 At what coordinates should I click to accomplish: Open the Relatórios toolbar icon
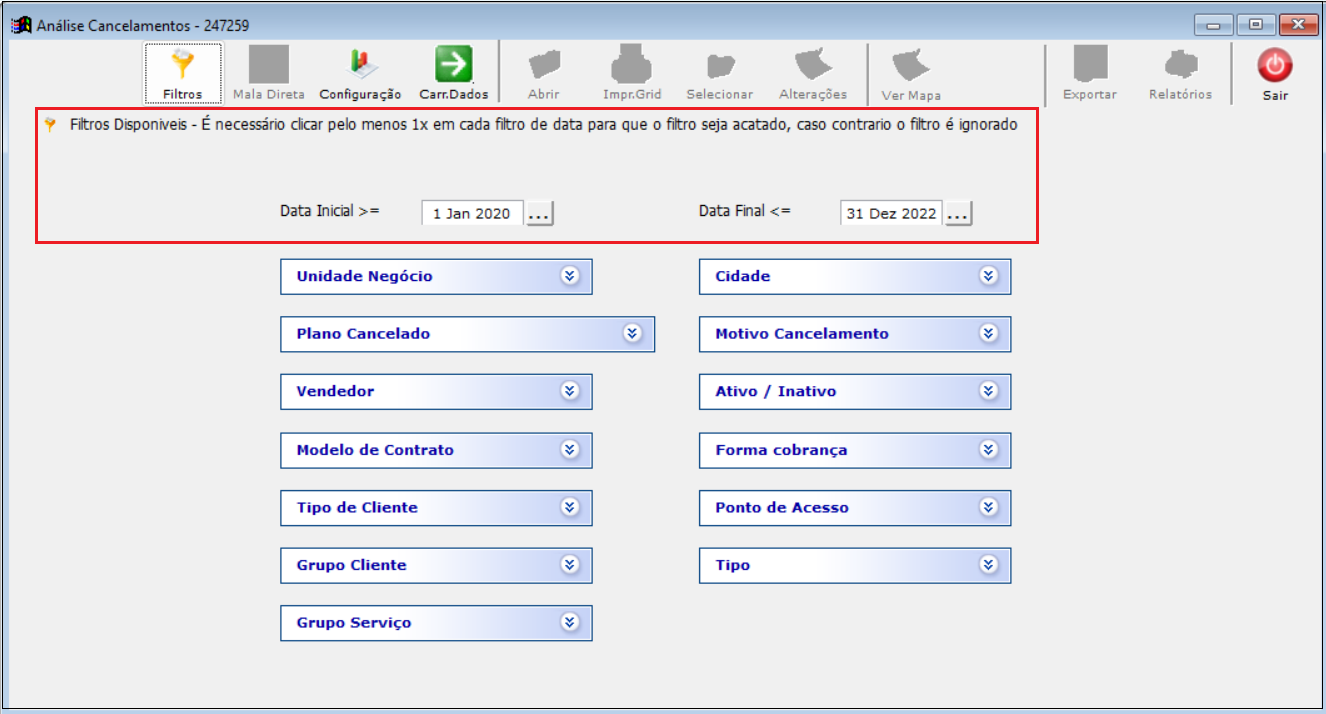1180,66
